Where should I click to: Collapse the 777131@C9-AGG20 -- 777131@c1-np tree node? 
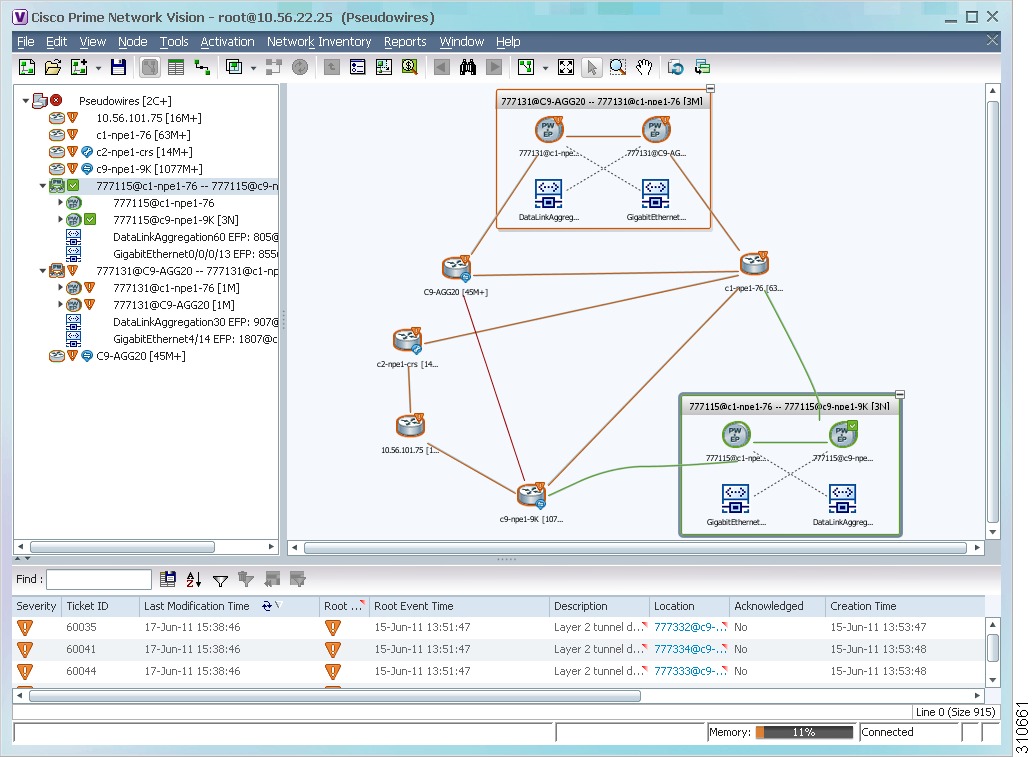coord(43,271)
